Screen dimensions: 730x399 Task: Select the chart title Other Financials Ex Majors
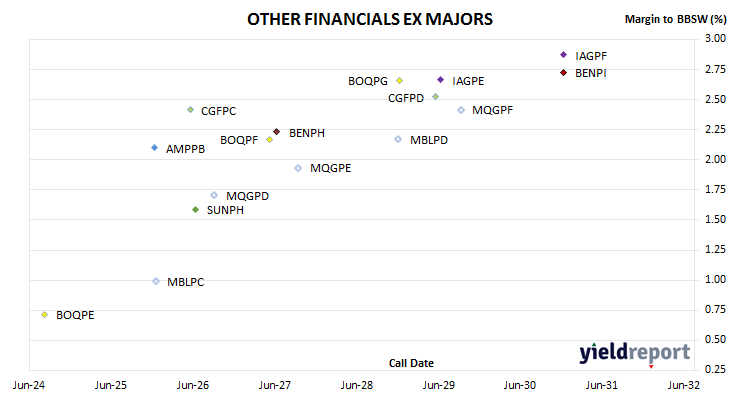click(370, 19)
